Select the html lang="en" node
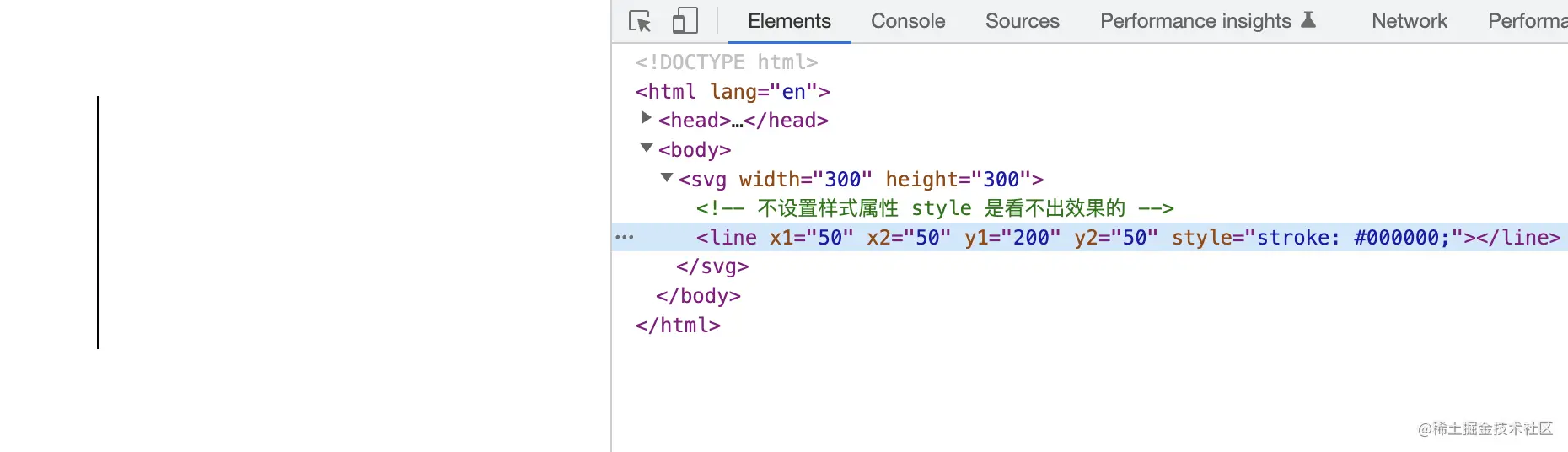Viewport: 1568px width, 452px height. coord(733,91)
